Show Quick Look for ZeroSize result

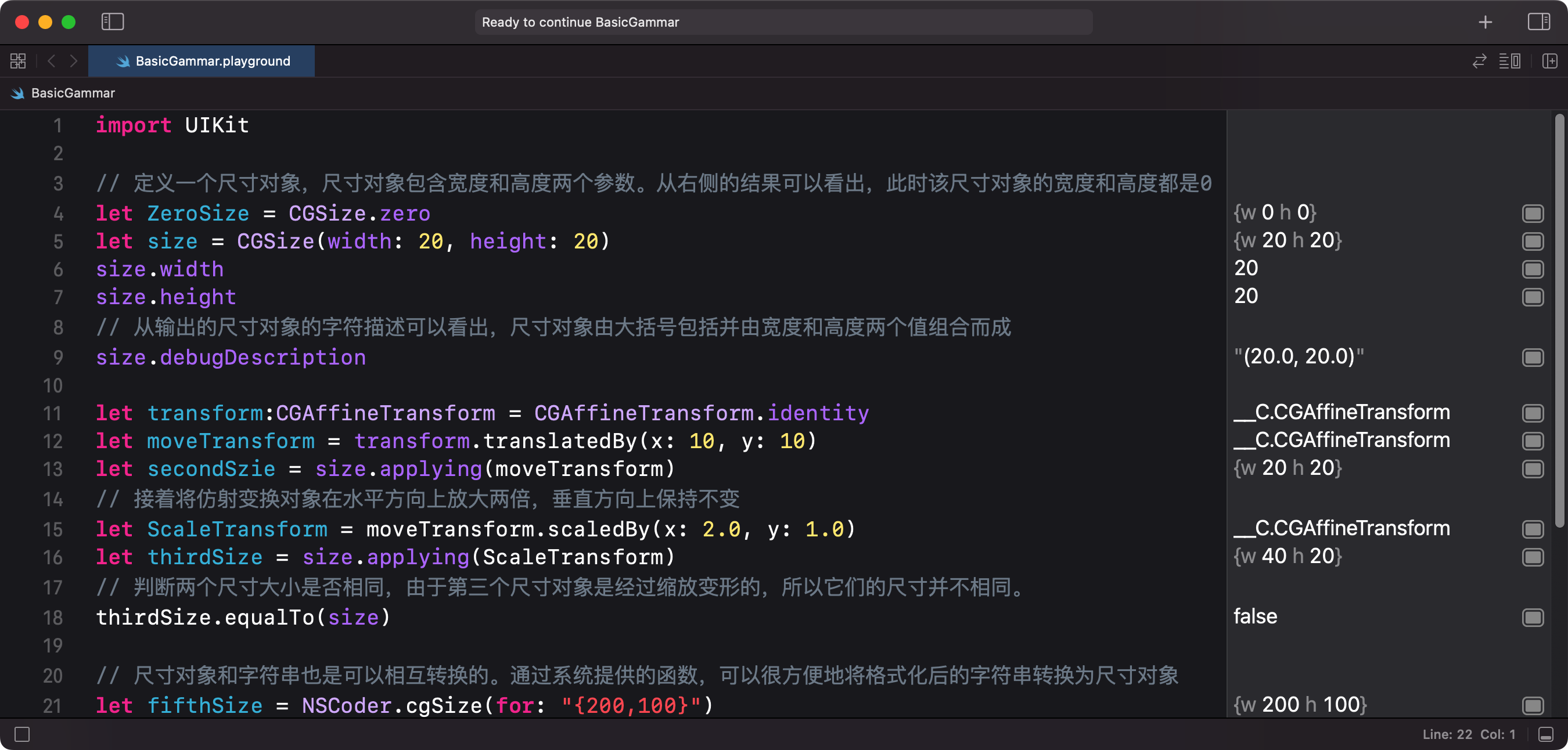pos(1533,214)
